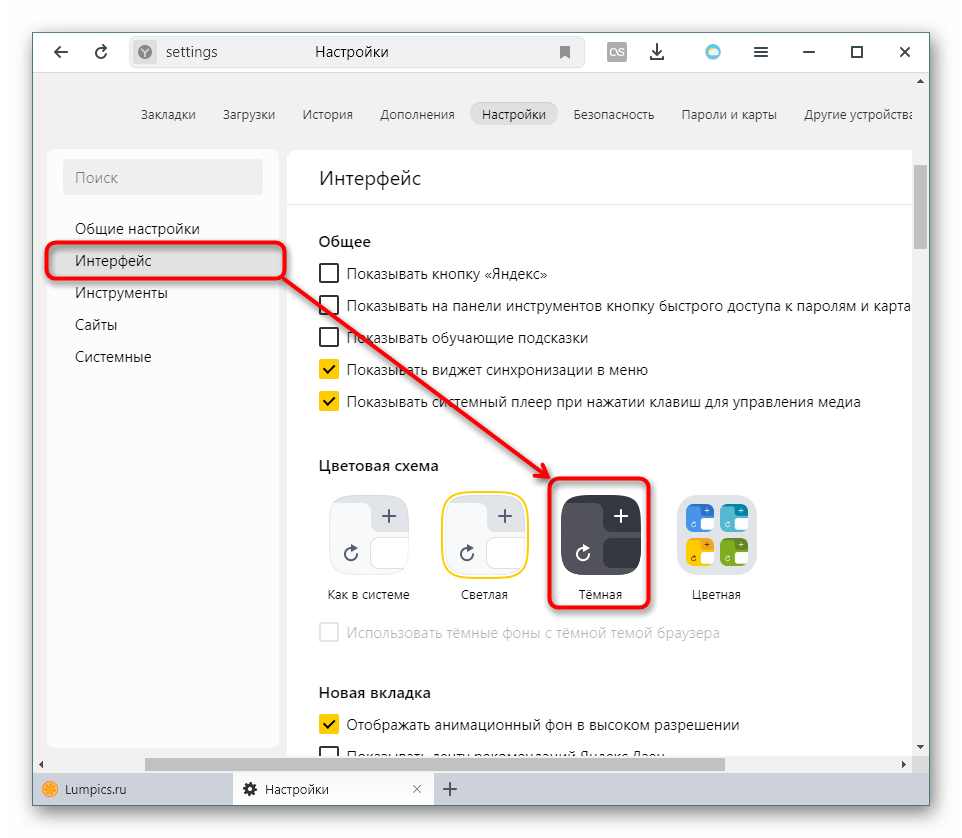
Task: Open downloads via the download arrow icon
Action: [657, 52]
